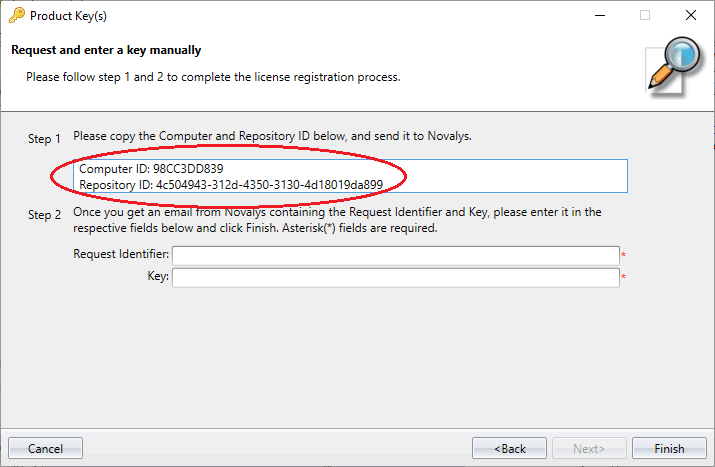Viewport: 715px width, 467px height.
Task: Click the key icon in the title bar
Action: 16,15
